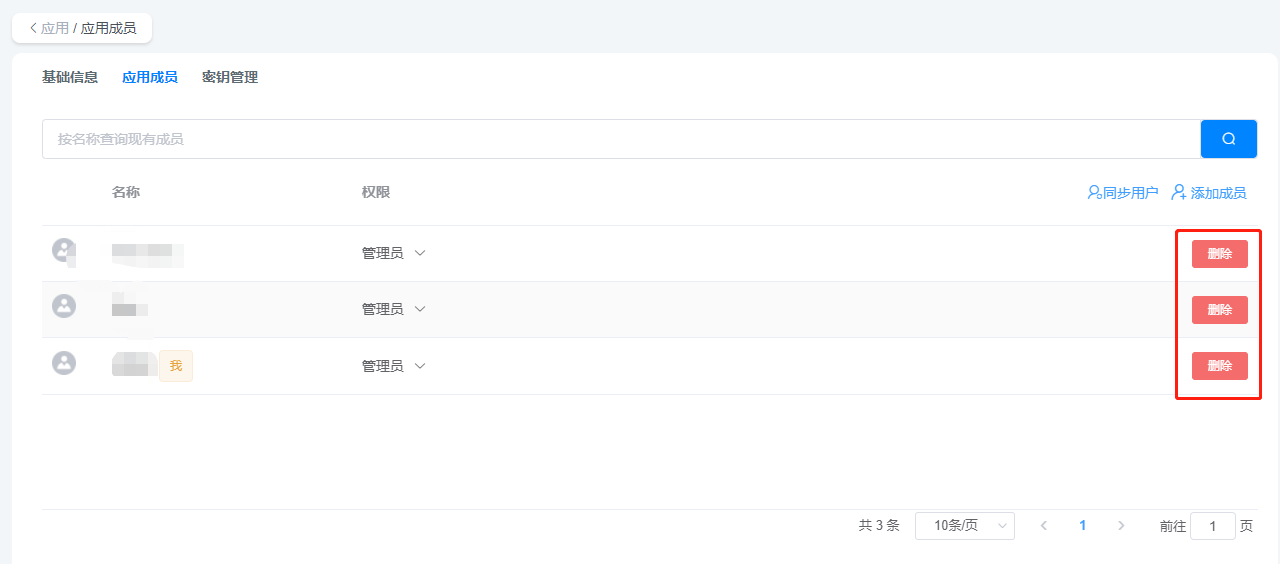The image size is (1280, 564).
Task: Switch to the 基础信息 tab
Action: coord(70,77)
